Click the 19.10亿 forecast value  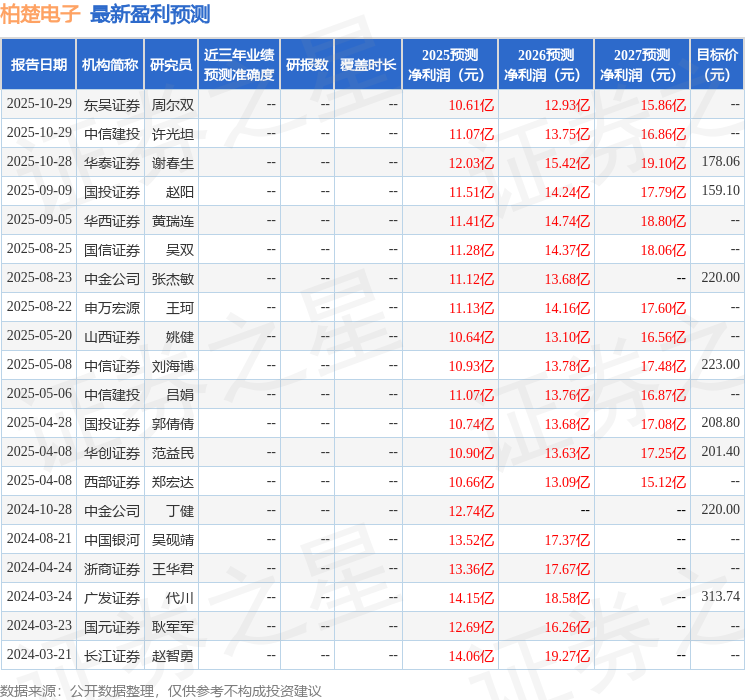pyautogui.click(x=663, y=163)
